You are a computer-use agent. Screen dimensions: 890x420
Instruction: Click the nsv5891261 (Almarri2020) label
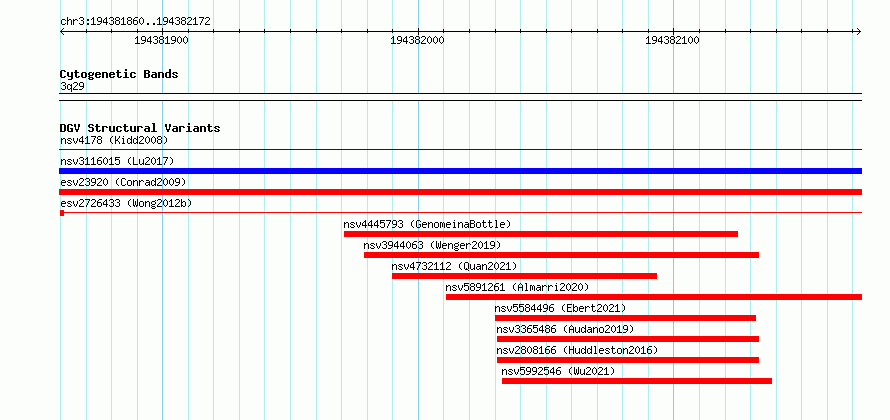[x=518, y=287]
